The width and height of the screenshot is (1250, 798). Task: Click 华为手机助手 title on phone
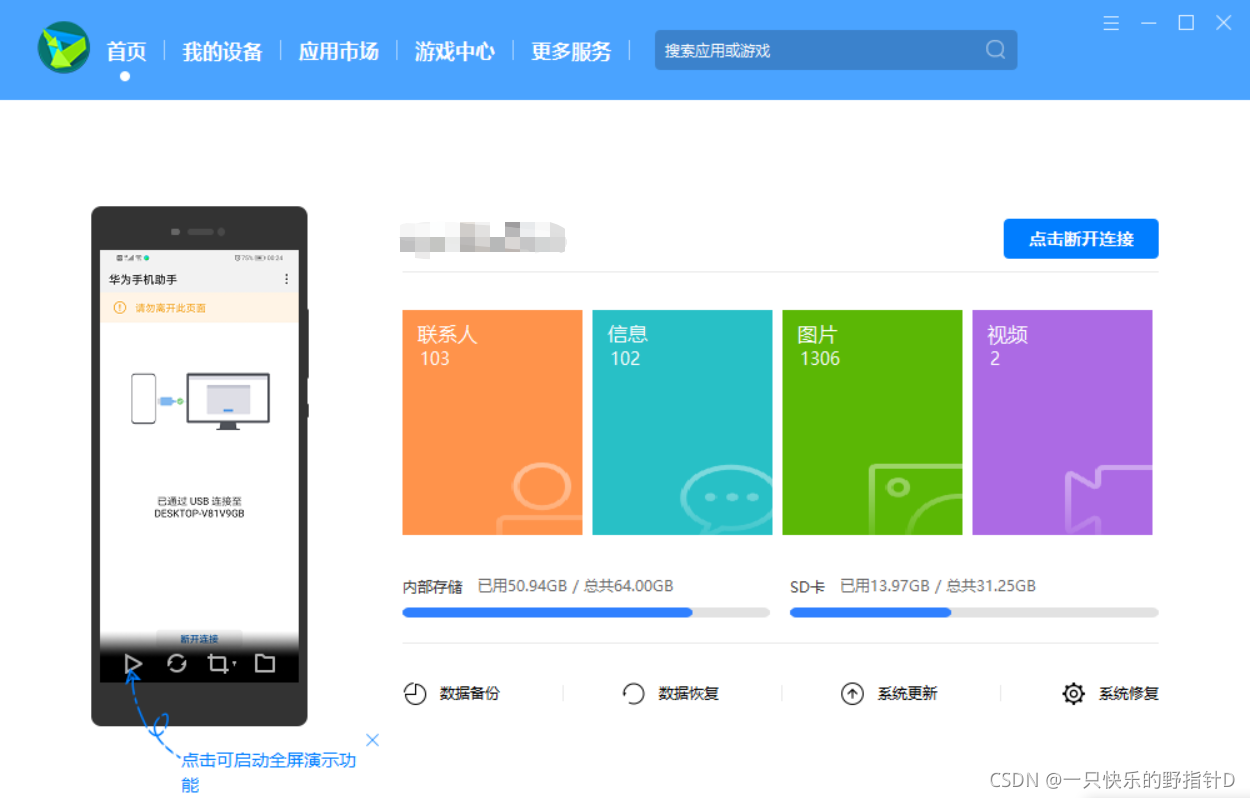(143, 279)
